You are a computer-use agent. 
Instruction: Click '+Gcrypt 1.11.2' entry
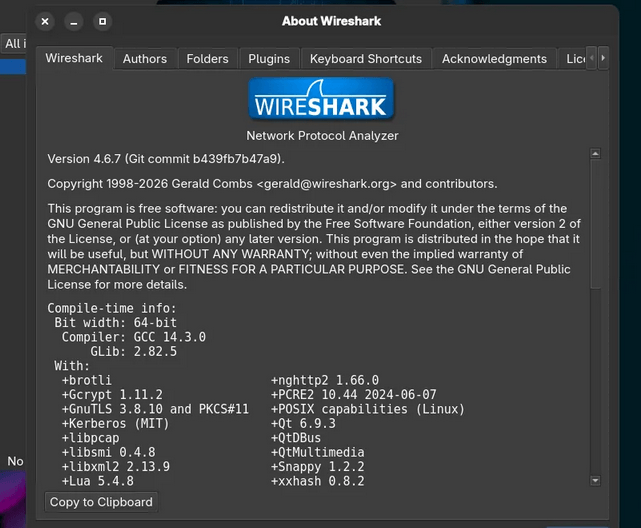pos(112,395)
